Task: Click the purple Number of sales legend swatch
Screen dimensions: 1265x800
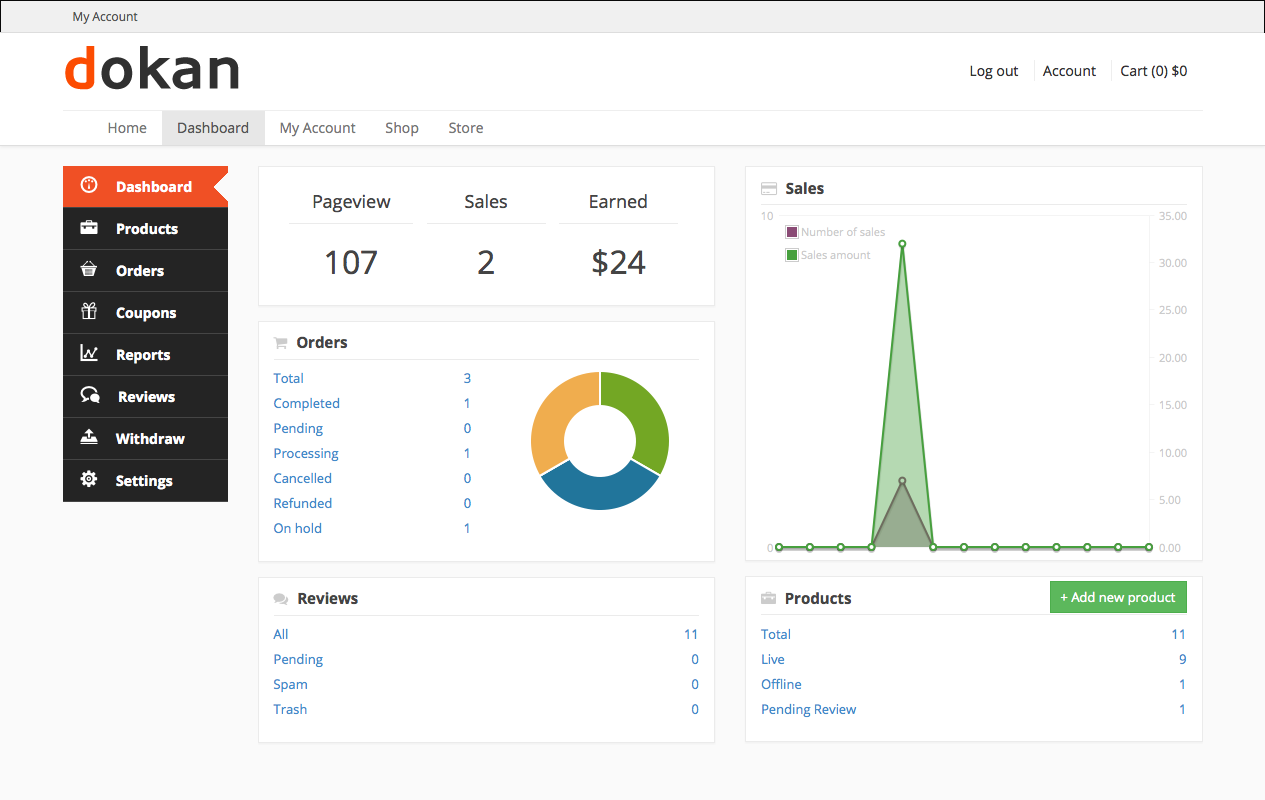Action: [x=792, y=232]
